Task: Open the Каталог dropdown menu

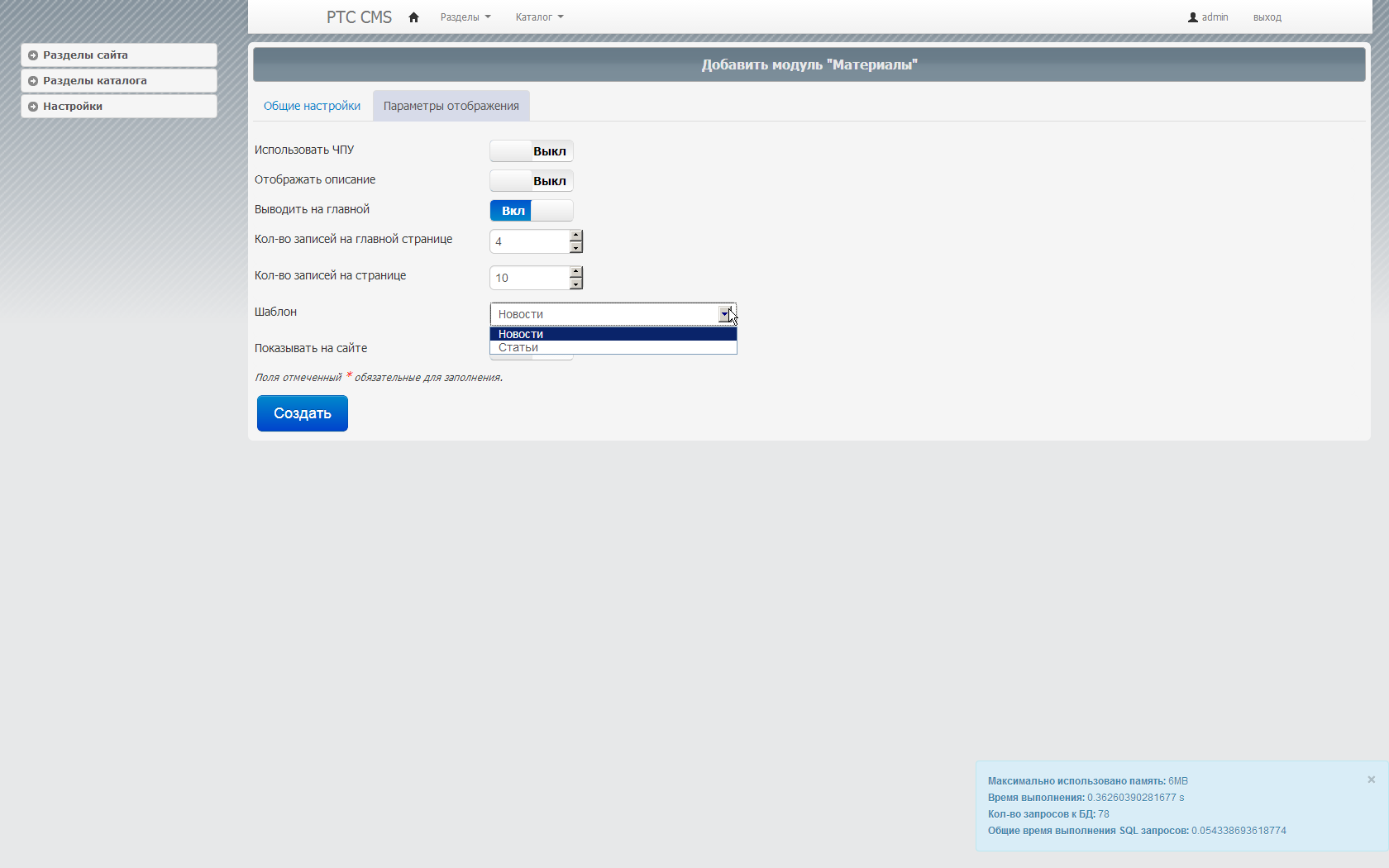Action: pyautogui.click(x=539, y=17)
